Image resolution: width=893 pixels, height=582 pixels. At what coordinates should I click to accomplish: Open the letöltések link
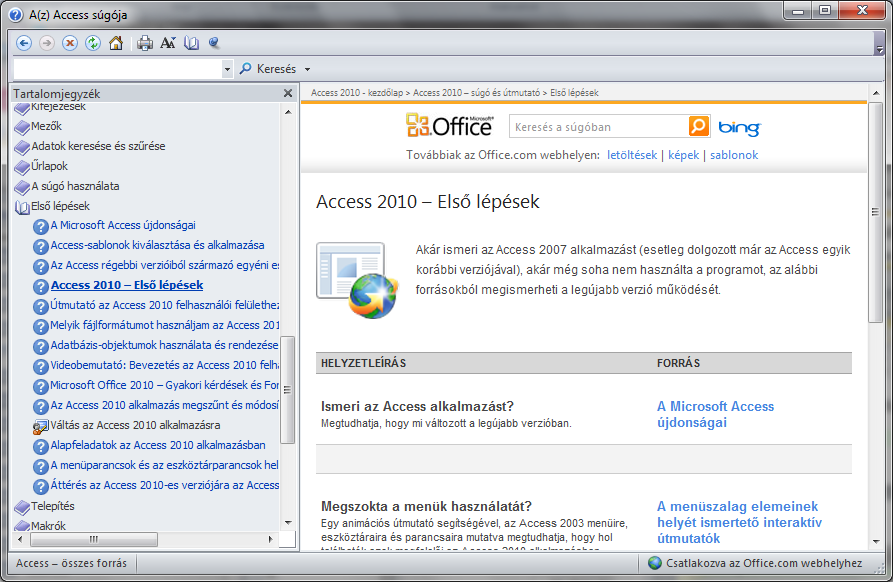tap(632, 155)
